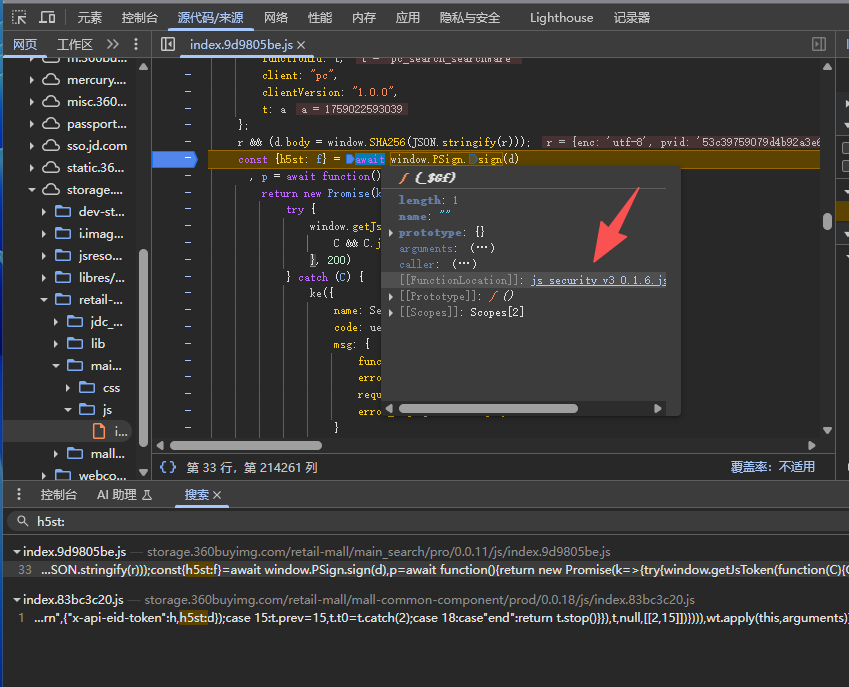Viewport: 849px width, 687px height.
Task: Open the Elements panel tab (元素)
Action: [89, 18]
